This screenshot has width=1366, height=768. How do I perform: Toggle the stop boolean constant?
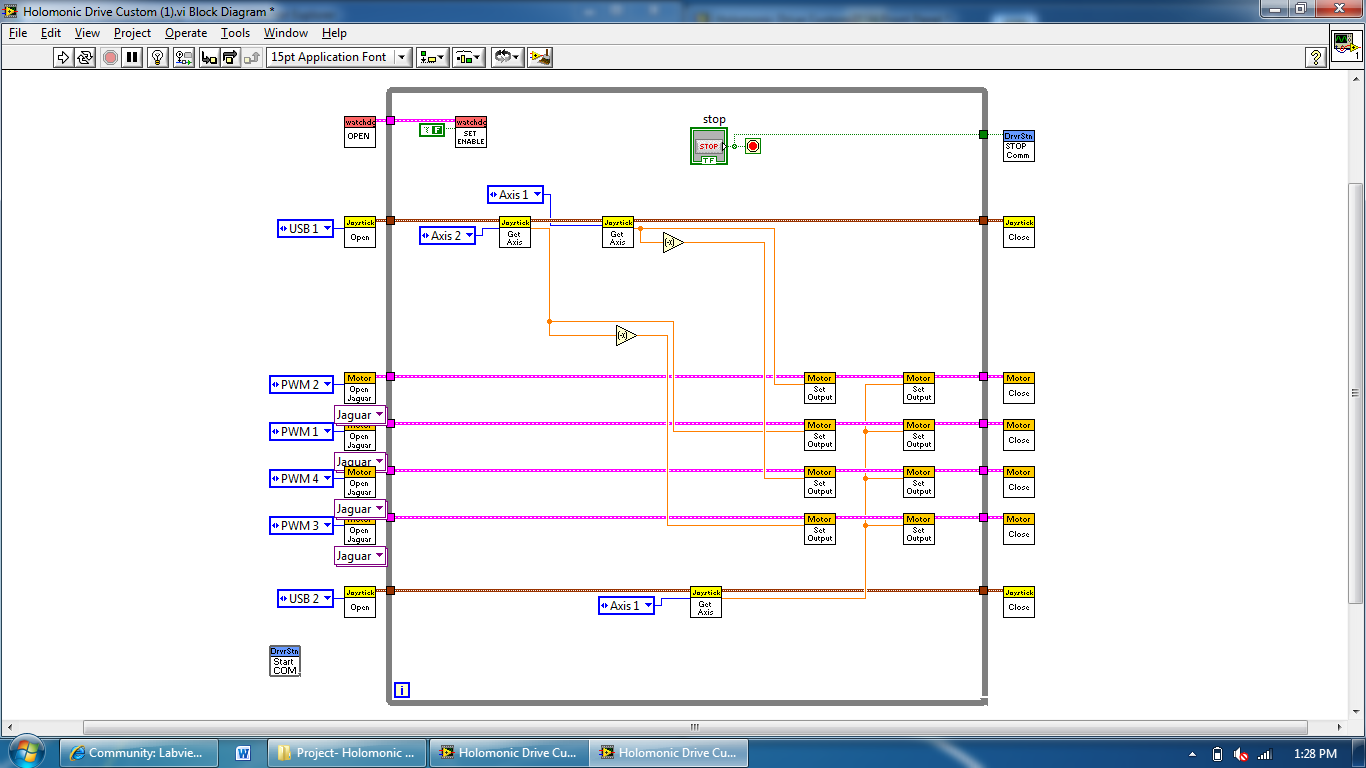pyautogui.click(x=708, y=145)
